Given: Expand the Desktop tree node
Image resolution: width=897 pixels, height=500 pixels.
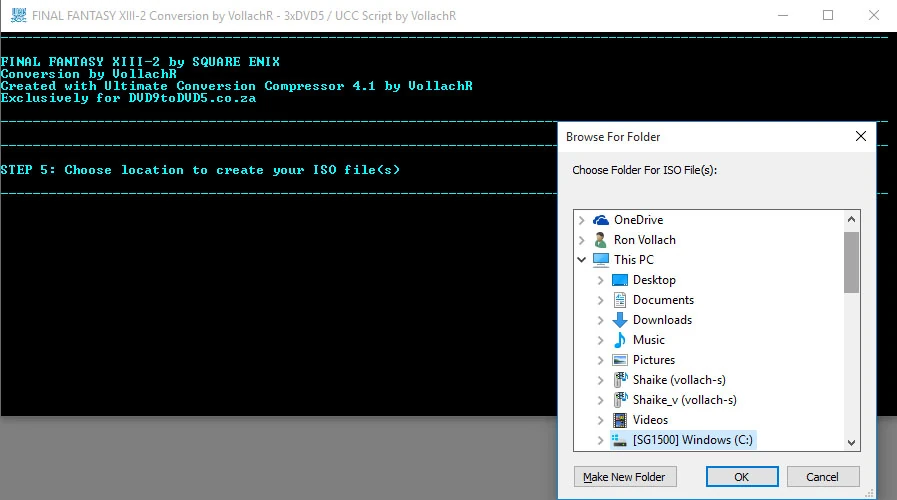Looking at the screenshot, I should [600, 280].
